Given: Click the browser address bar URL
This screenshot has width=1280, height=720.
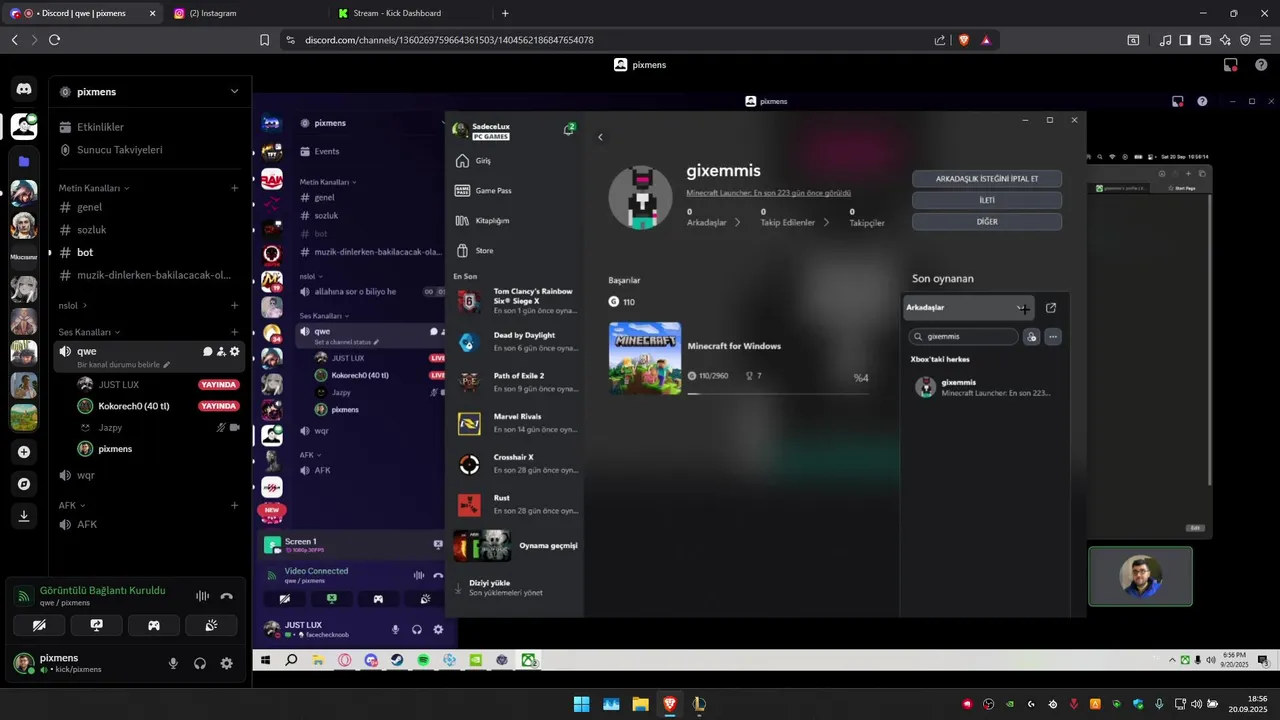Looking at the screenshot, I should click(449, 40).
